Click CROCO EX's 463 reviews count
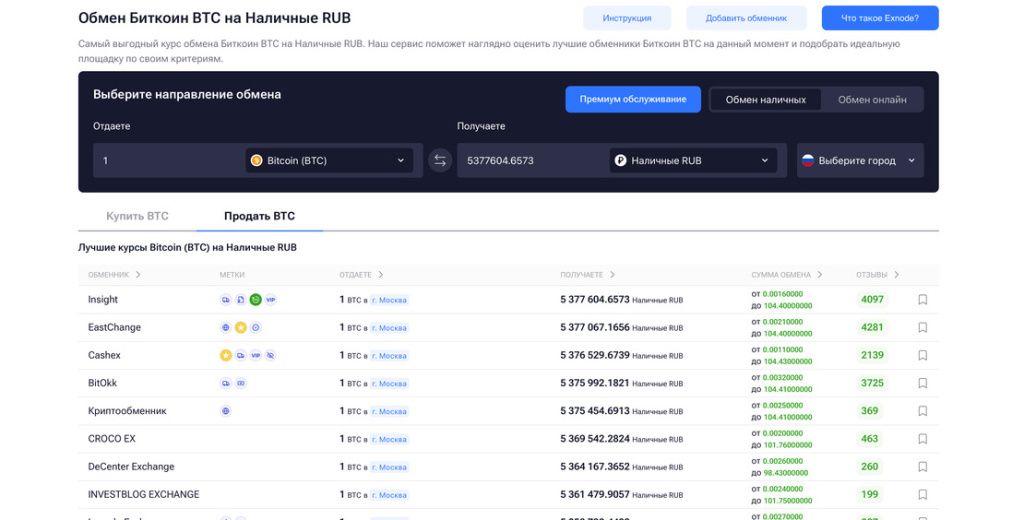This screenshot has height=520, width=1024. (x=869, y=439)
